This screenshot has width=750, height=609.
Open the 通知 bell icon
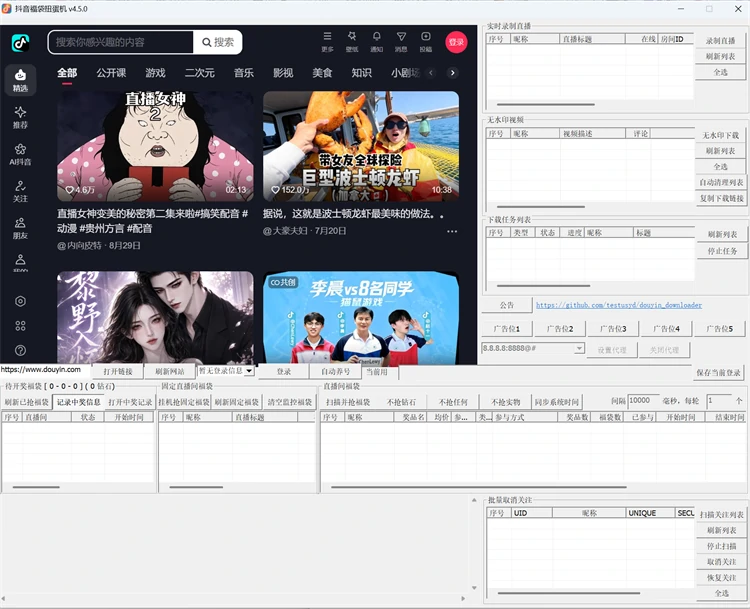pyautogui.click(x=376, y=42)
